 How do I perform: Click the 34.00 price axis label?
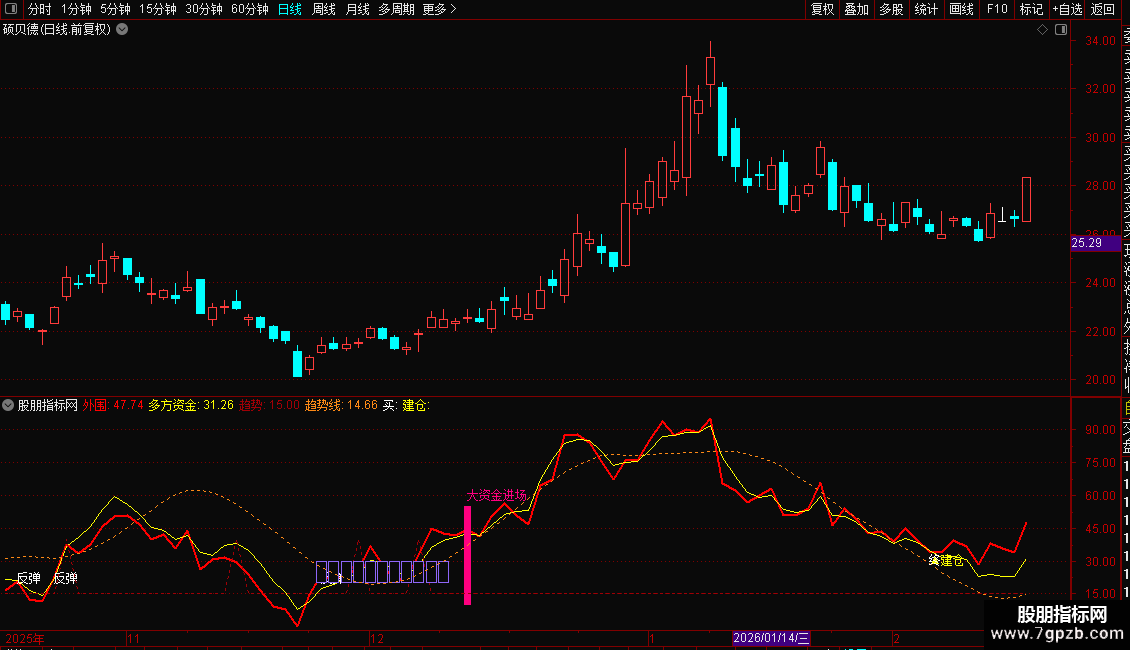click(1100, 41)
